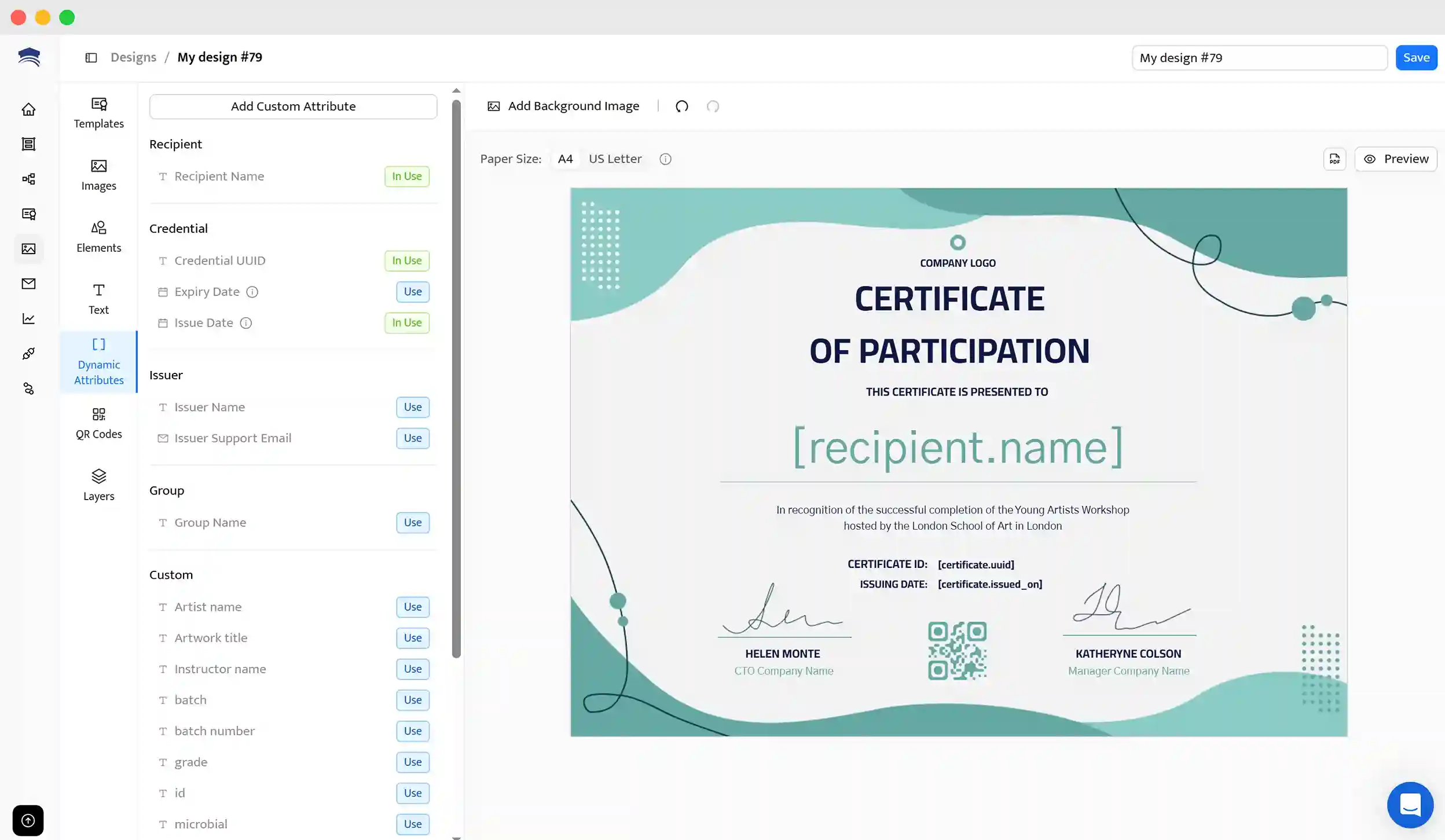The width and height of the screenshot is (1445, 840).
Task: Open the Analytics chart icon in the sidebar
Action: click(x=29, y=318)
